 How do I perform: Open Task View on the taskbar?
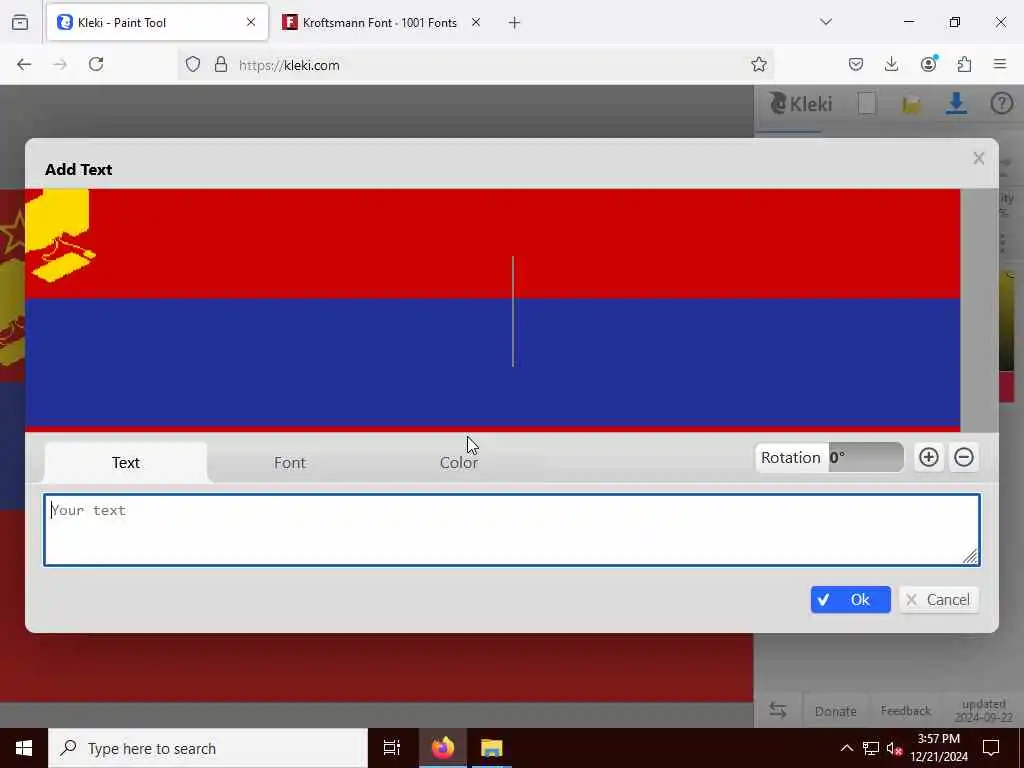[391, 748]
